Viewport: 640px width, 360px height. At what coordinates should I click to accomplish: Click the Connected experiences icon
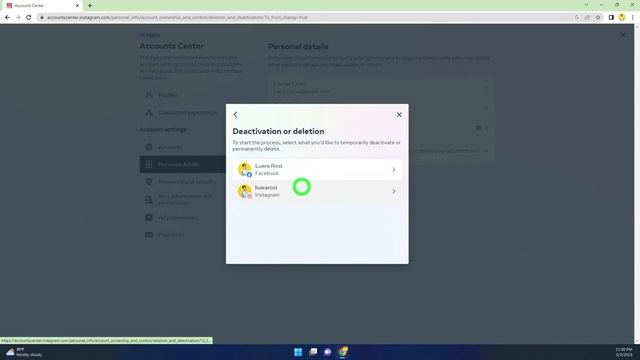[x=149, y=113]
